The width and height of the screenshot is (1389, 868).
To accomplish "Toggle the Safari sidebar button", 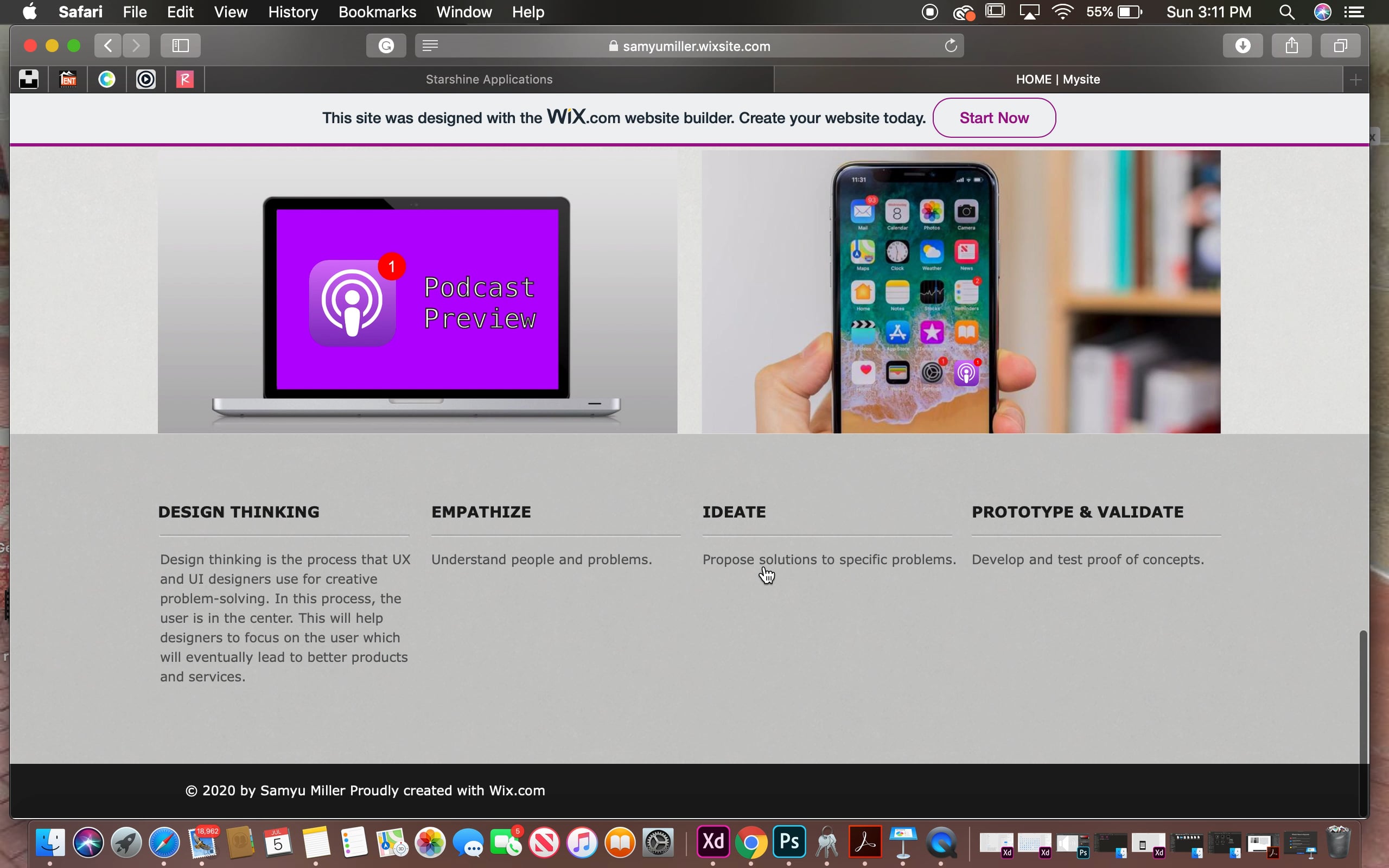I will (x=181, y=46).
